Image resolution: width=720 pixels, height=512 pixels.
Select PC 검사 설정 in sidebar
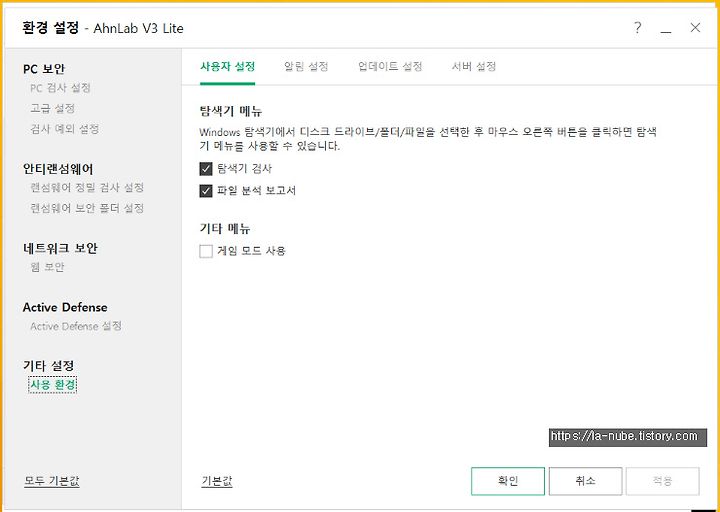pos(60,88)
